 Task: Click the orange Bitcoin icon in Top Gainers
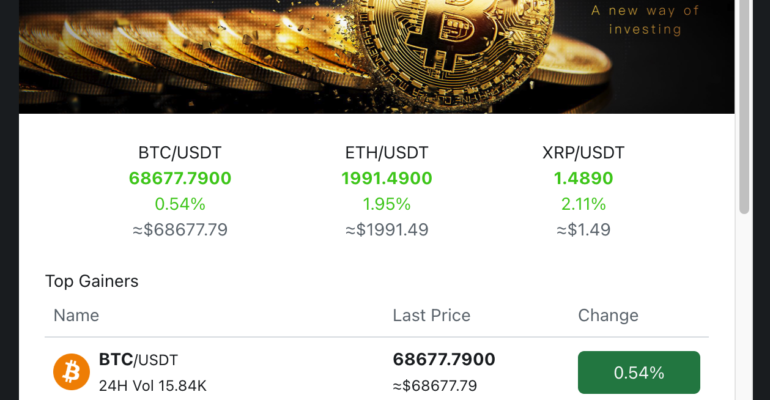[x=71, y=372]
